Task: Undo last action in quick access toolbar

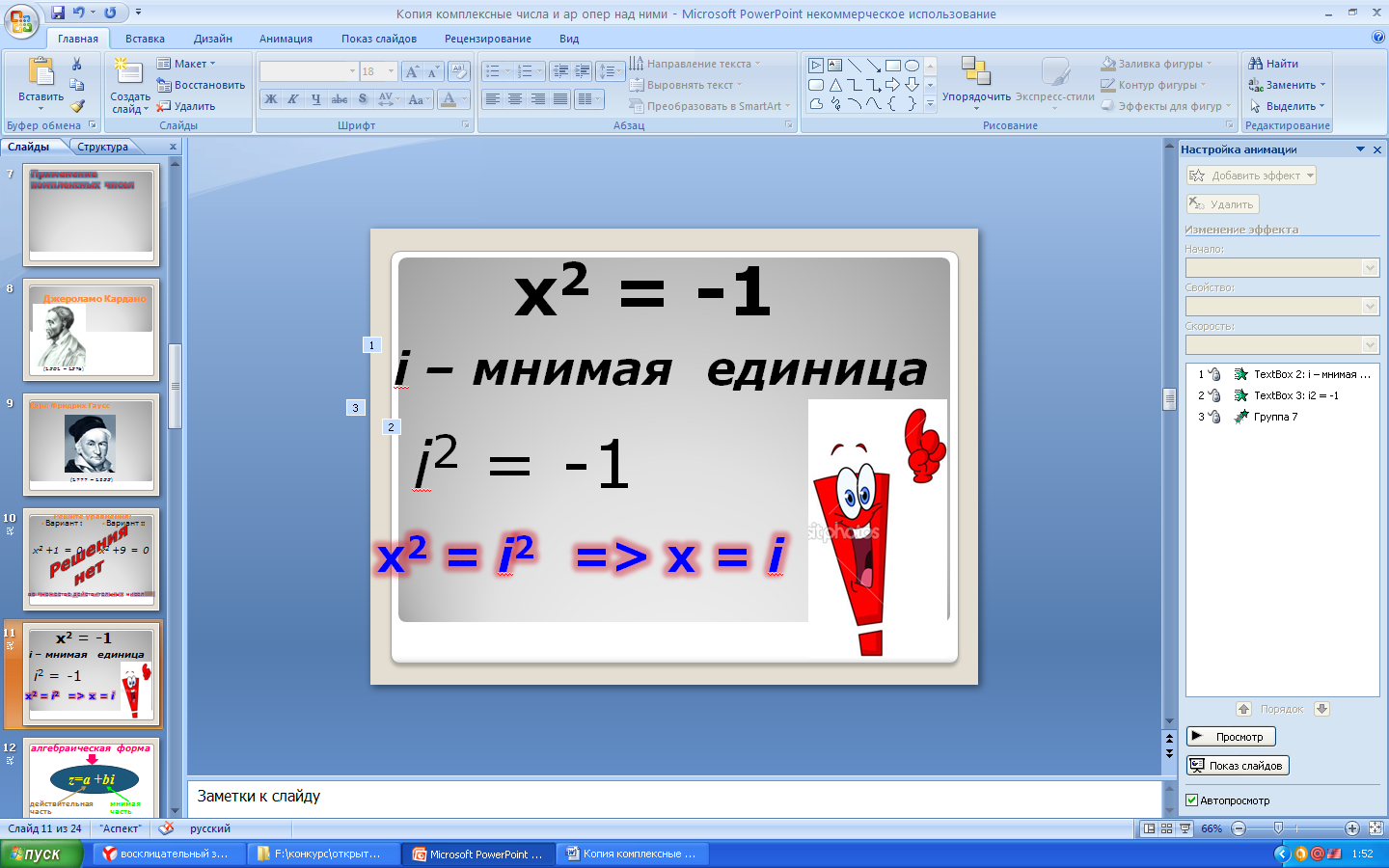Action: tap(79, 13)
